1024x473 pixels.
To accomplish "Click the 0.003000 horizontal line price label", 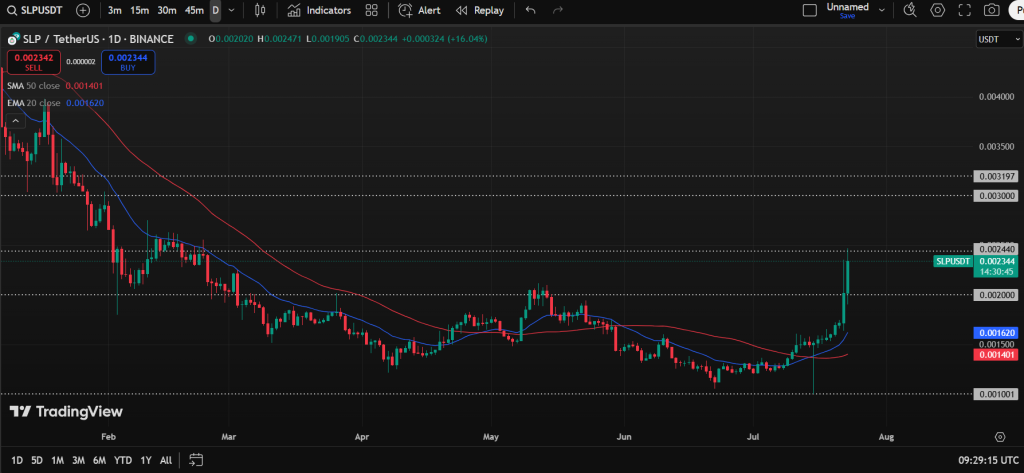I will [995, 195].
